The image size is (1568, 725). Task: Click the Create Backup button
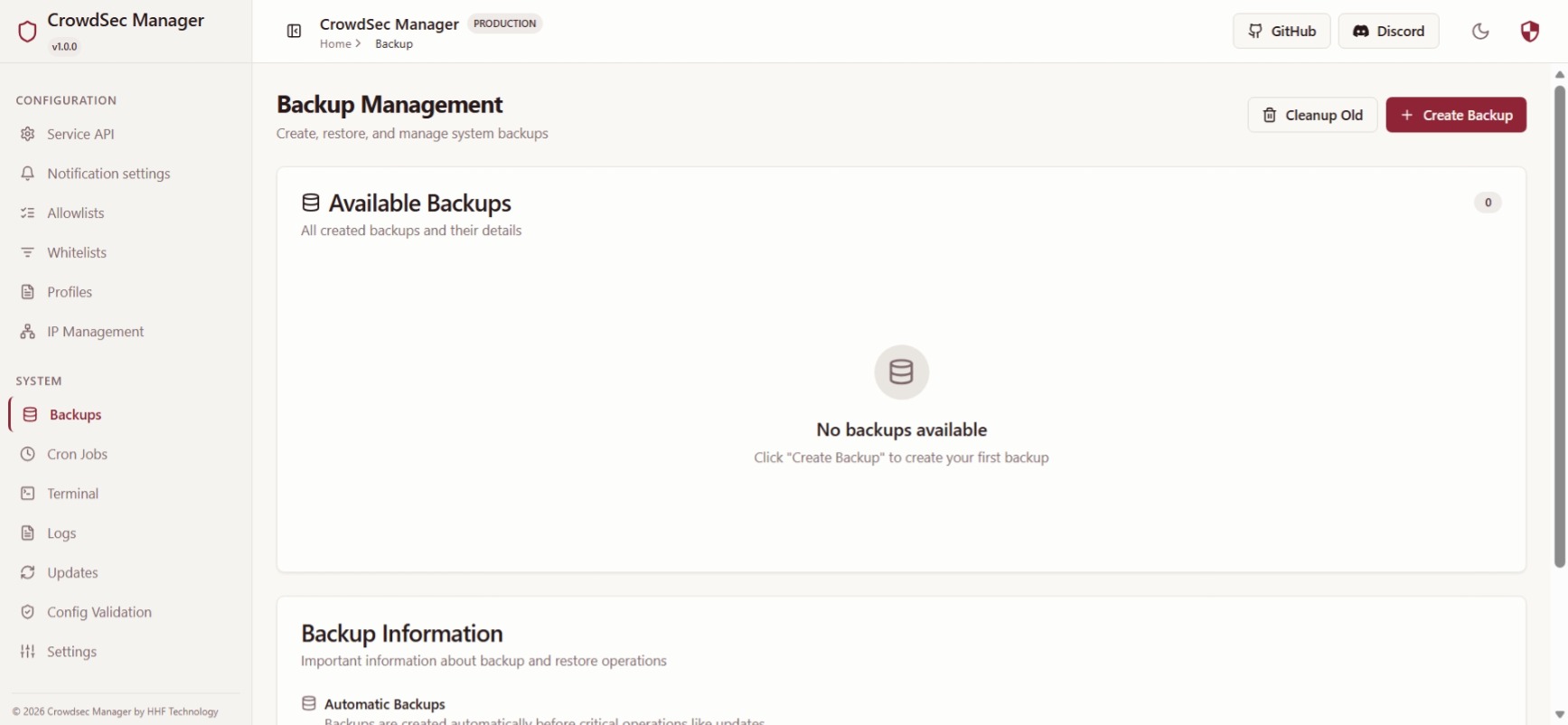pyautogui.click(x=1456, y=115)
